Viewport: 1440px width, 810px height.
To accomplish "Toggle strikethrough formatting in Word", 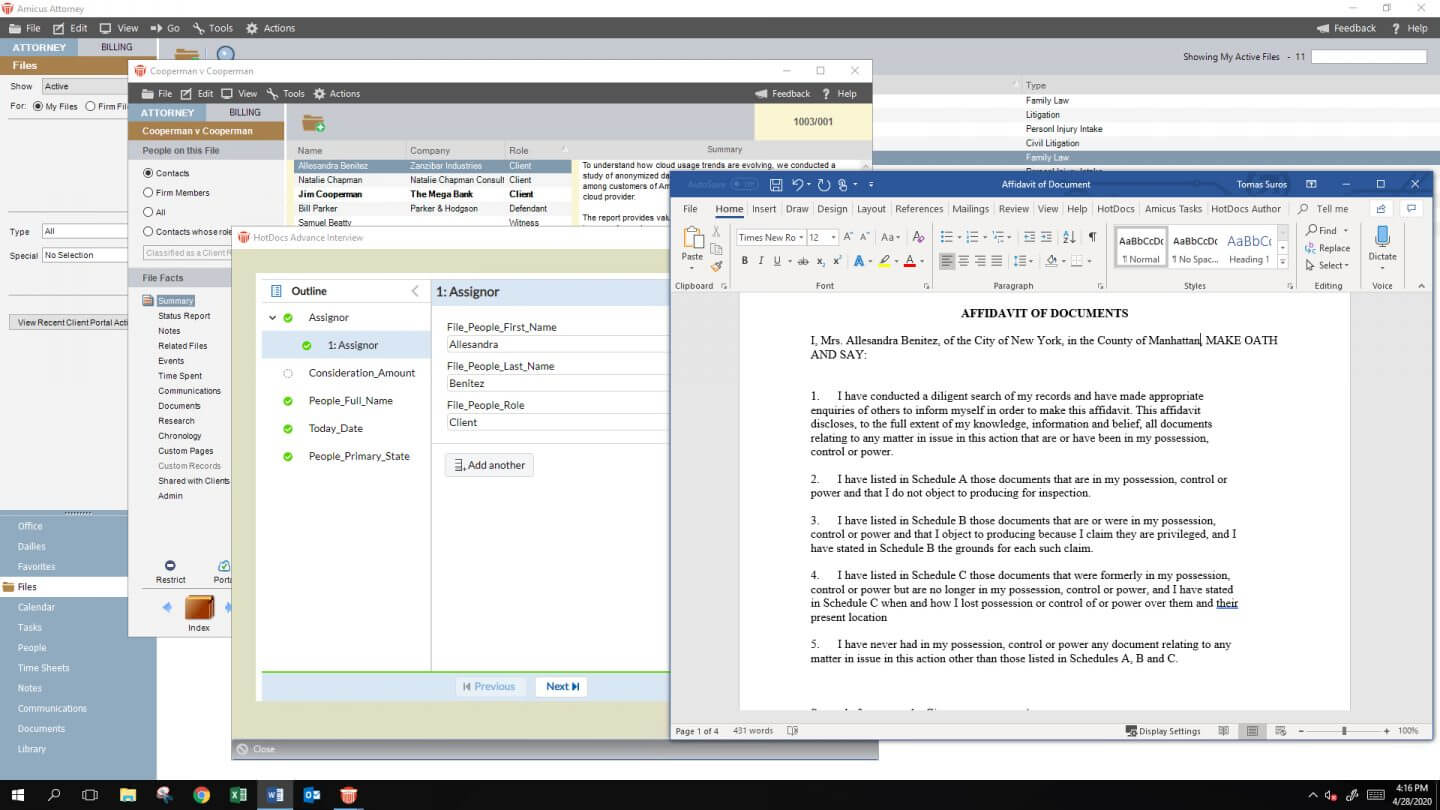I will click(x=803, y=261).
